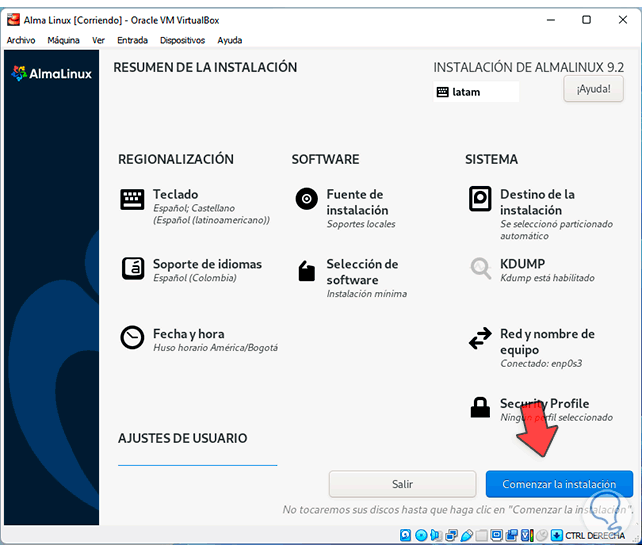Click the network adapters status icon
642x552 pixels.
451,535
